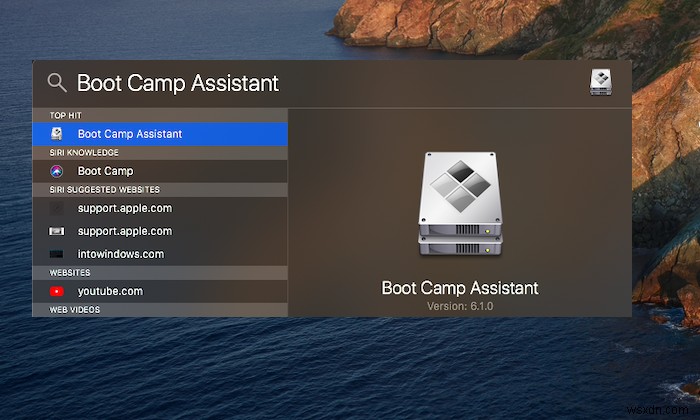
Task: Click the large Boot Camp Assistant preview icon
Action: click(x=460, y=204)
